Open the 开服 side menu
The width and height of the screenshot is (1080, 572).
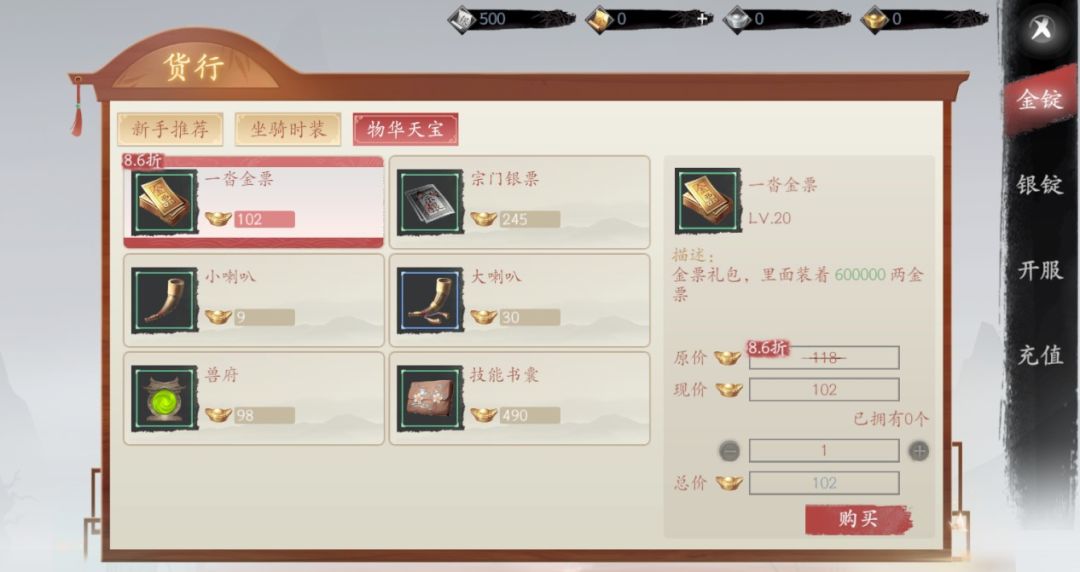tap(1040, 269)
